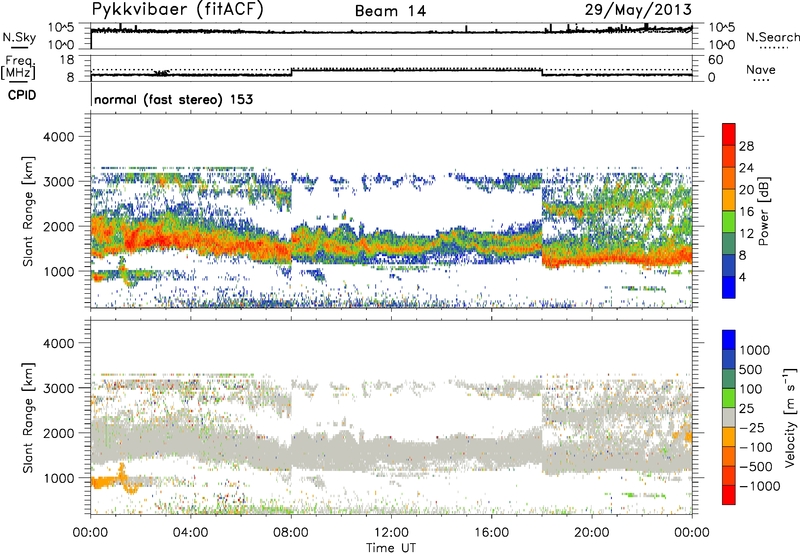Click the 'N.Sky' legend label
Viewport: 800px width, 554px height.
click(19, 38)
